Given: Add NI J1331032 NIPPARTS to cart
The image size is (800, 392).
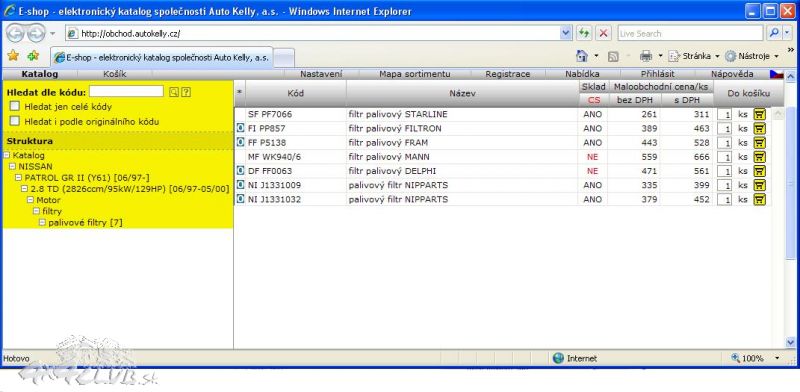Looking at the screenshot, I should coord(760,199).
